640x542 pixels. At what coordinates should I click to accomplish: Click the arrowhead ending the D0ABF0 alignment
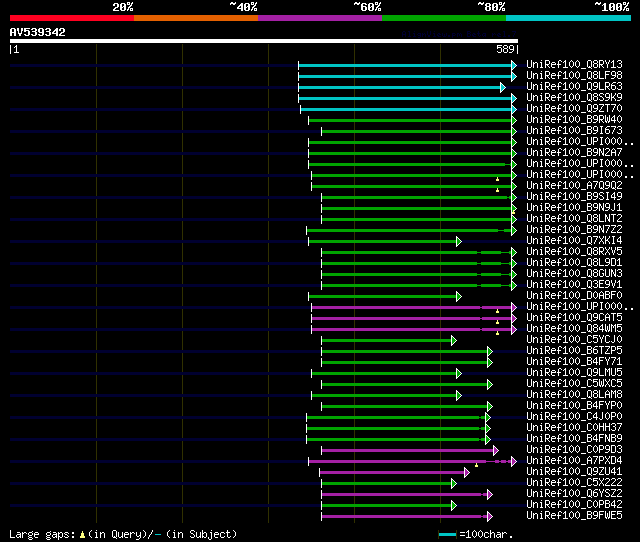point(459,297)
